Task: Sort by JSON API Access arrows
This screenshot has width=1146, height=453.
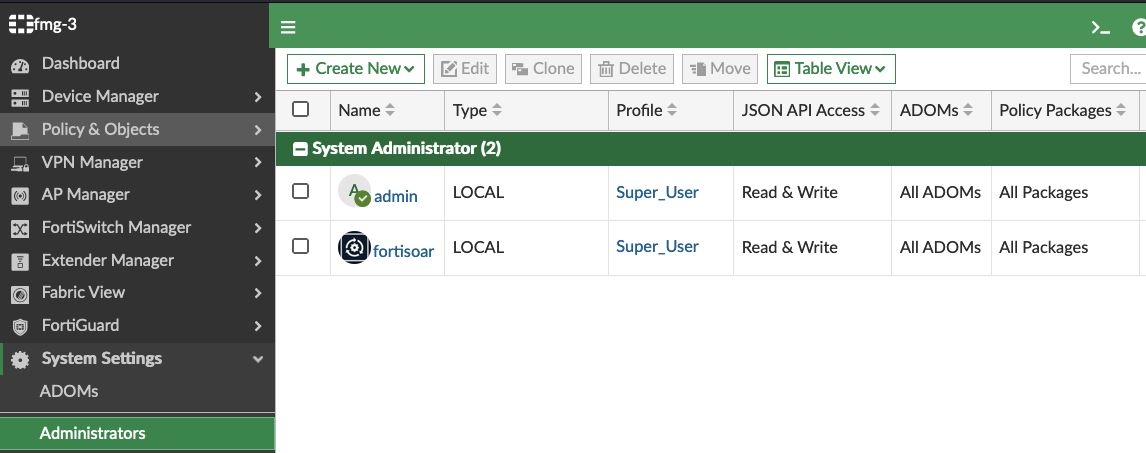Action: tap(875, 111)
